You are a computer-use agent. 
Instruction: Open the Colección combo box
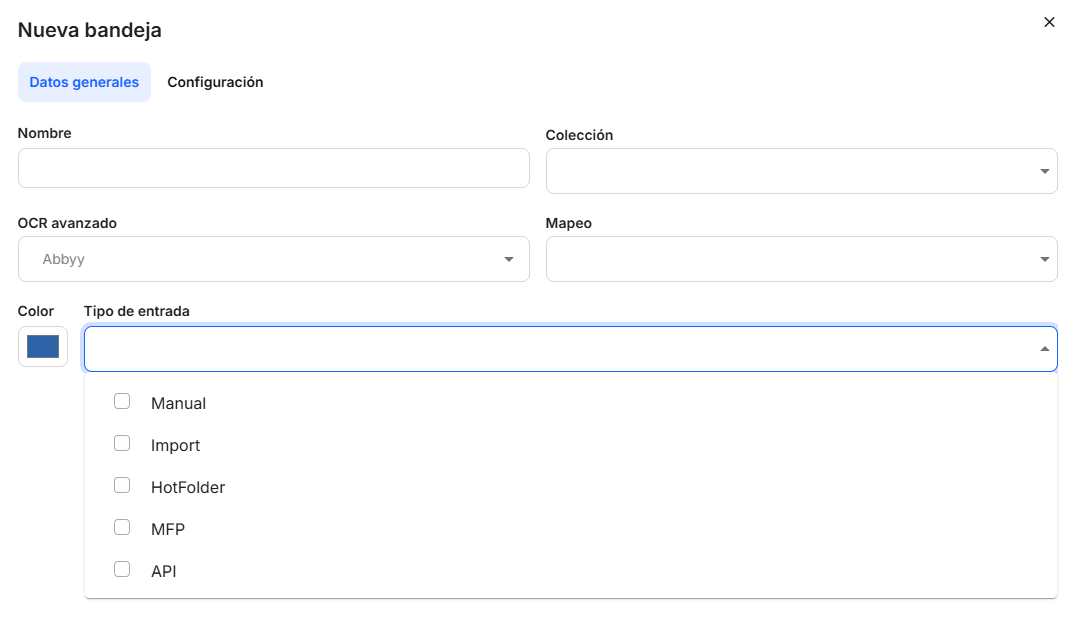tap(790, 171)
